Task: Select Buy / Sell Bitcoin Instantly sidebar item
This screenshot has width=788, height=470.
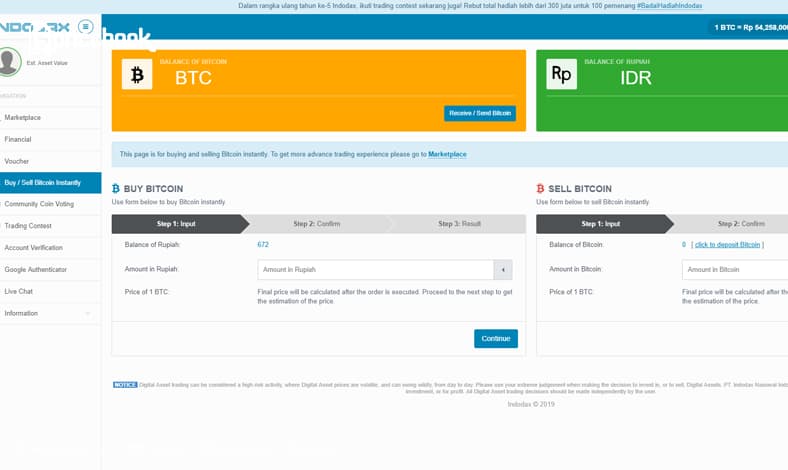Action: pyautogui.click(x=50, y=182)
